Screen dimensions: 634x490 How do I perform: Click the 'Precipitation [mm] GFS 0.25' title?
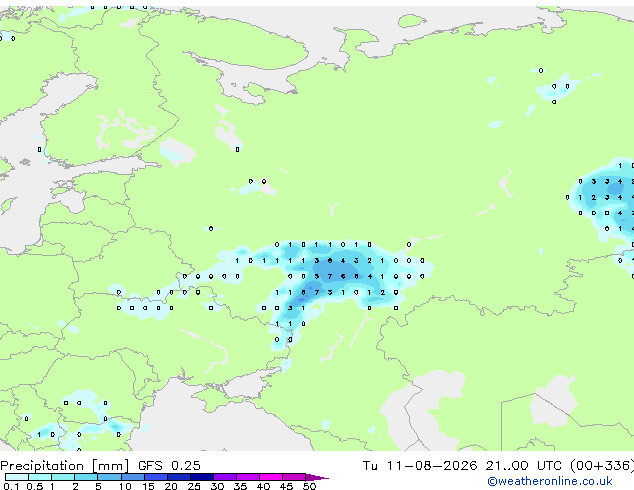(x=100, y=466)
